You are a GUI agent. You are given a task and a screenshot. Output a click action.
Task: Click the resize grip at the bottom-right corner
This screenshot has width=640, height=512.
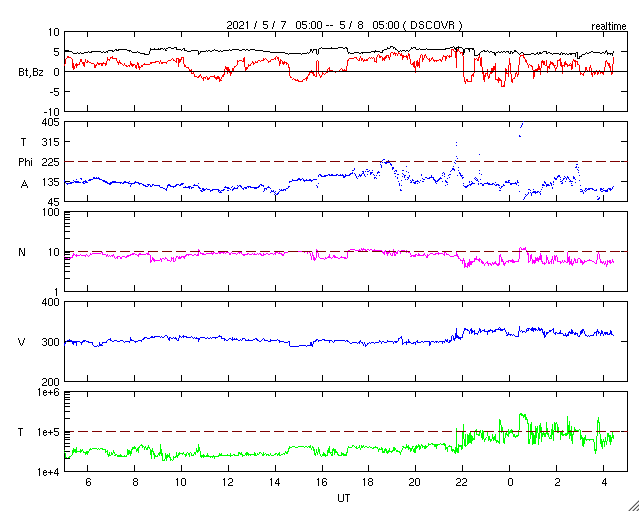click(x=633, y=505)
